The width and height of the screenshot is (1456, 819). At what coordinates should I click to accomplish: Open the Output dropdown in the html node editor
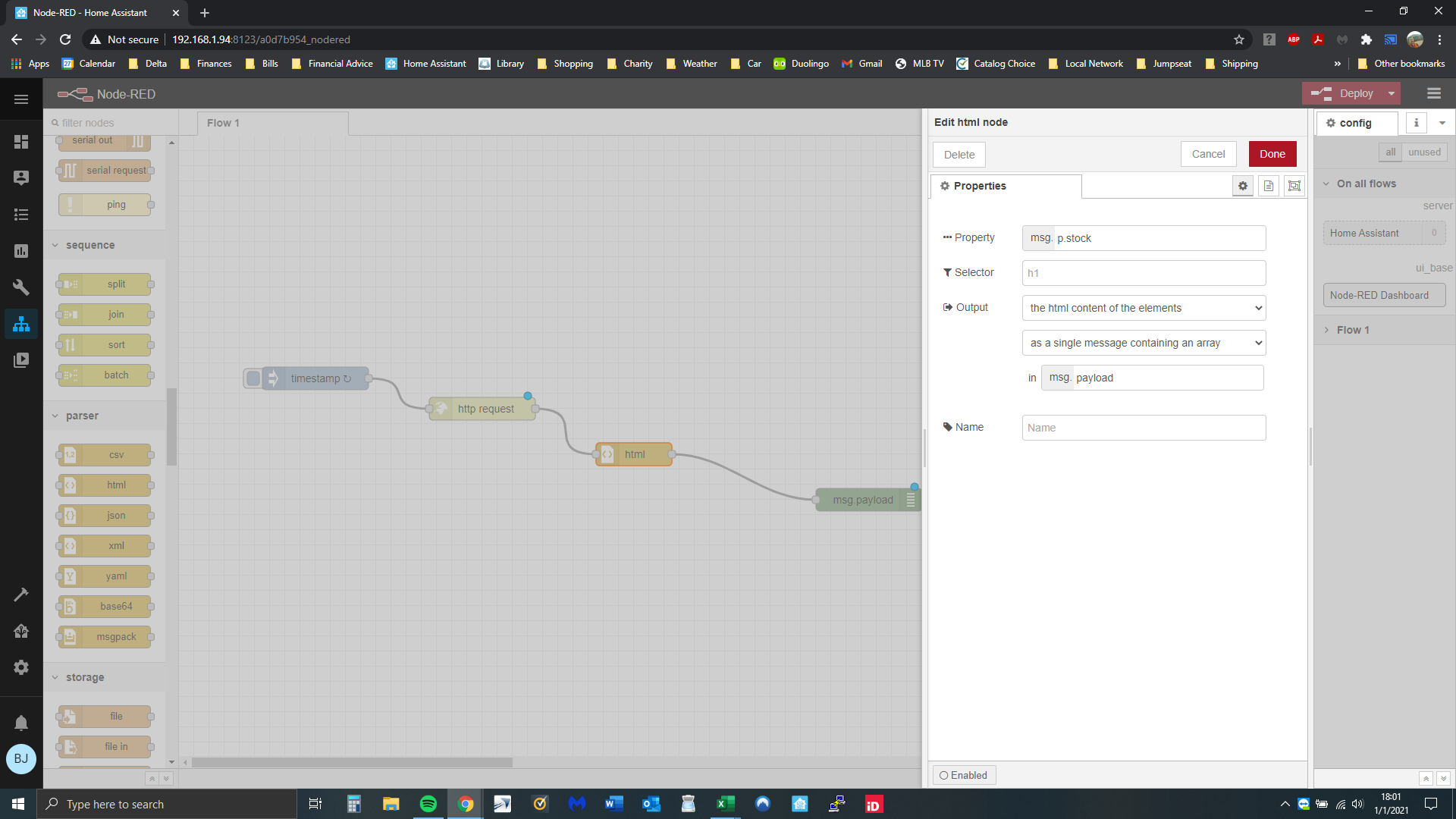(x=1143, y=308)
